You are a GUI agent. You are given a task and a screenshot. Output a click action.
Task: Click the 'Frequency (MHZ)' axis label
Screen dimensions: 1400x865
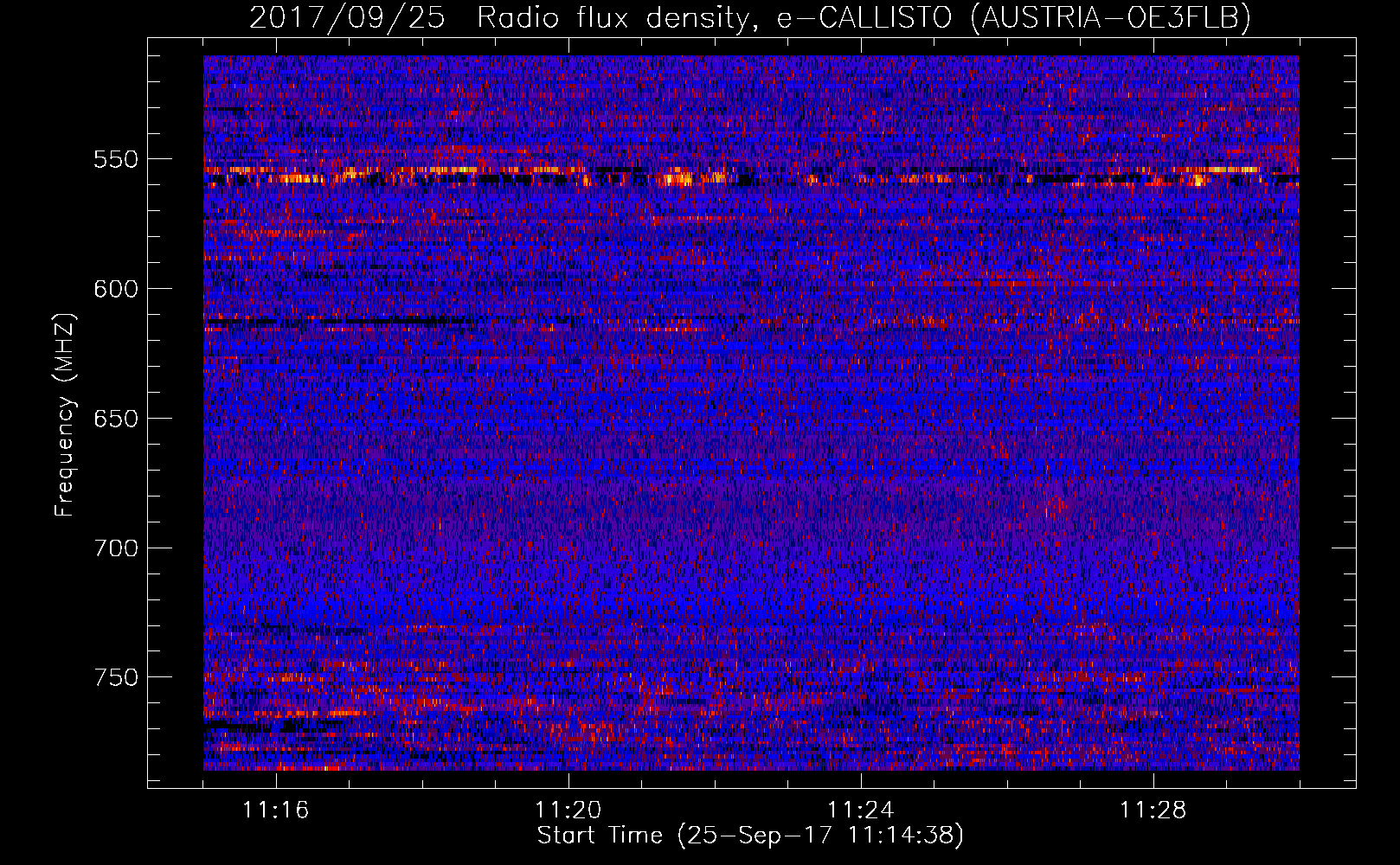tap(65, 415)
